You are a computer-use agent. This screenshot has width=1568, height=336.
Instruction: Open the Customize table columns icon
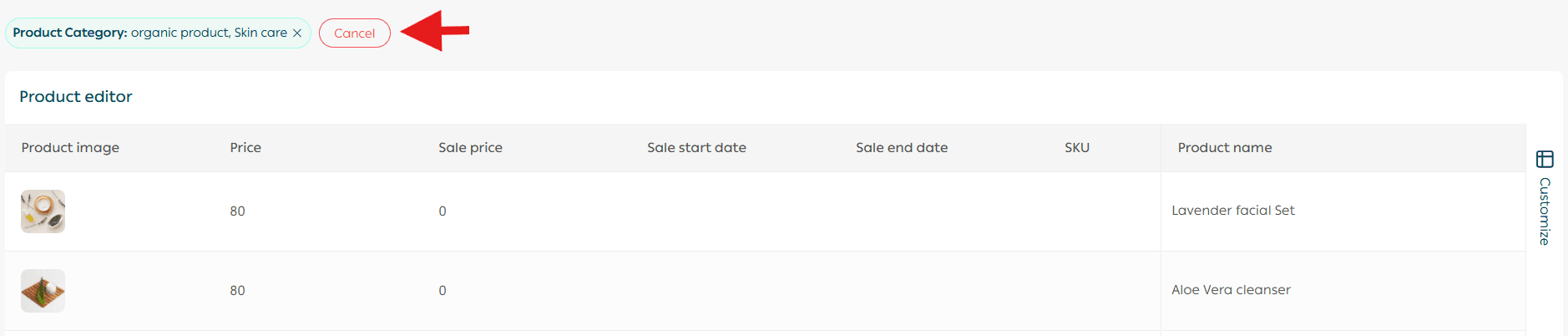[1545, 159]
